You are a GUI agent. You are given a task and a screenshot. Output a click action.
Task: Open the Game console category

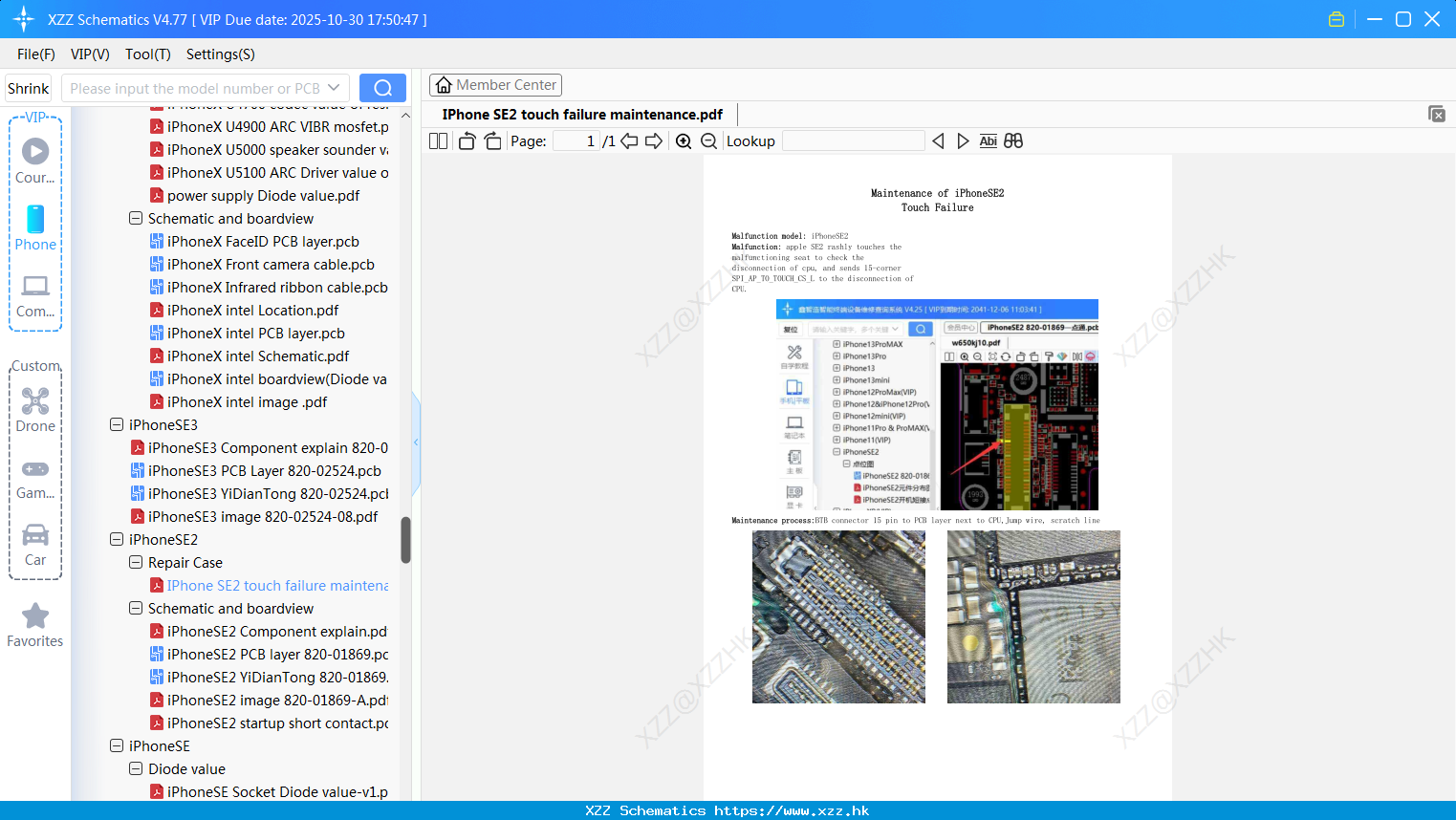[x=35, y=478]
